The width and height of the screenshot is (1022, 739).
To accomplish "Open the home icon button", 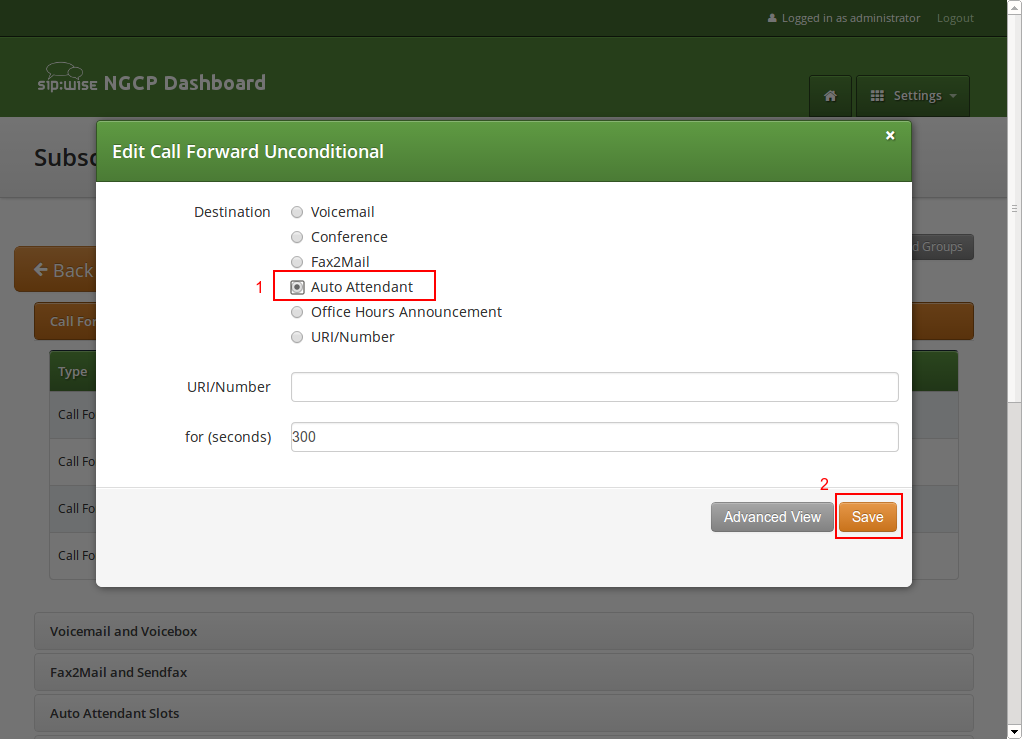I will 830,96.
